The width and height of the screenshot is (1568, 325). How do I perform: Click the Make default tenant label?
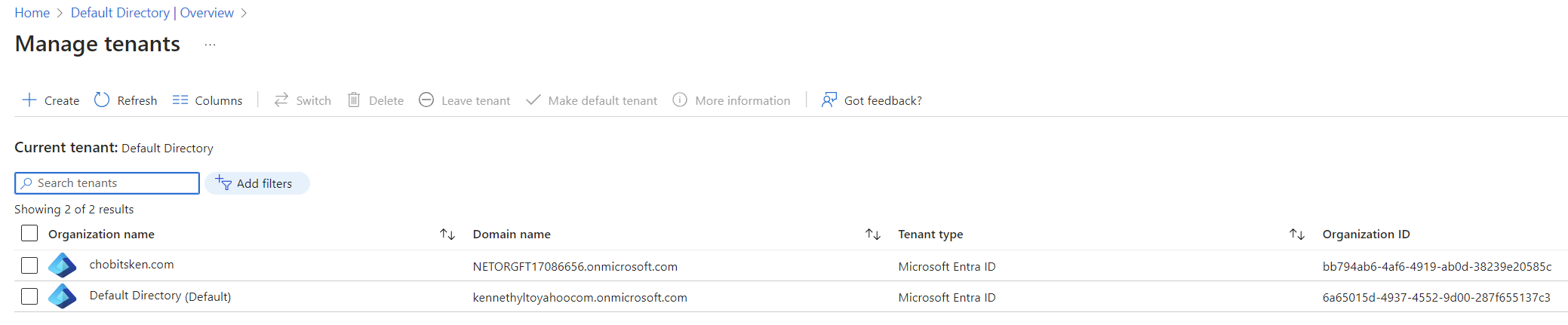coord(603,100)
